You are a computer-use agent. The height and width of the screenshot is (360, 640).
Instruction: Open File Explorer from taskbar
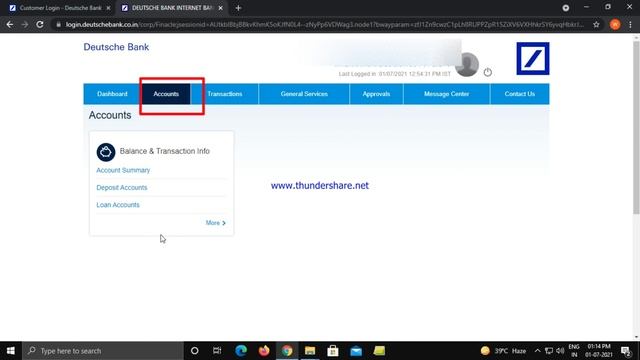tap(310, 351)
